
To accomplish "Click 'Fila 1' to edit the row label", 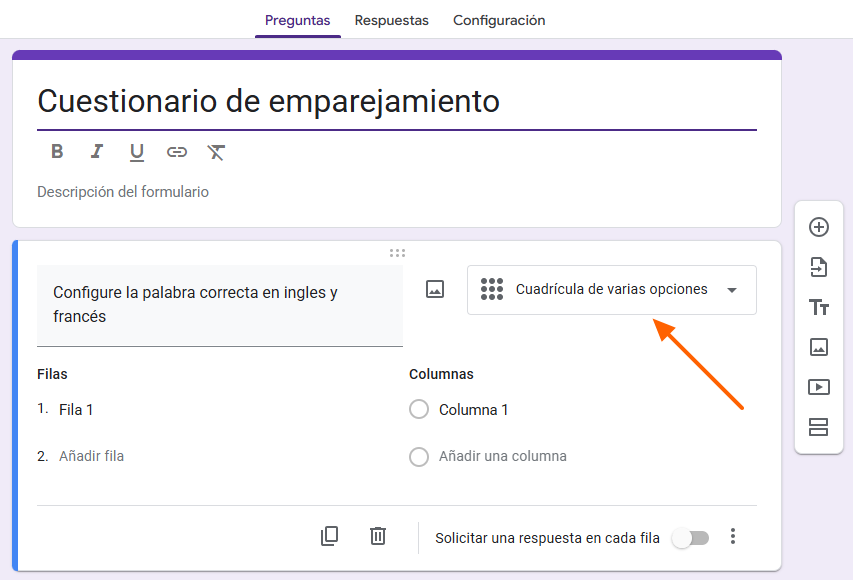I will coord(77,409).
